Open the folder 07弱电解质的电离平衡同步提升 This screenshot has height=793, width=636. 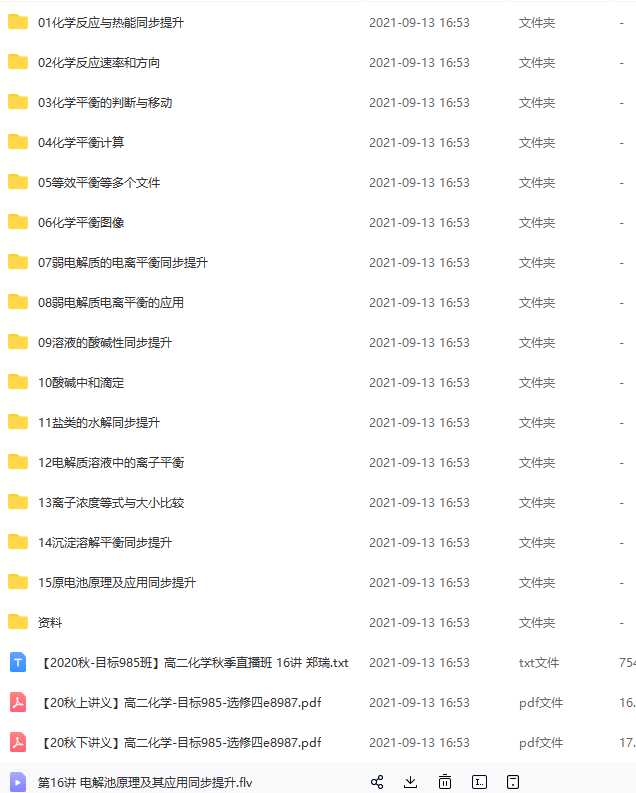coord(123,262)
